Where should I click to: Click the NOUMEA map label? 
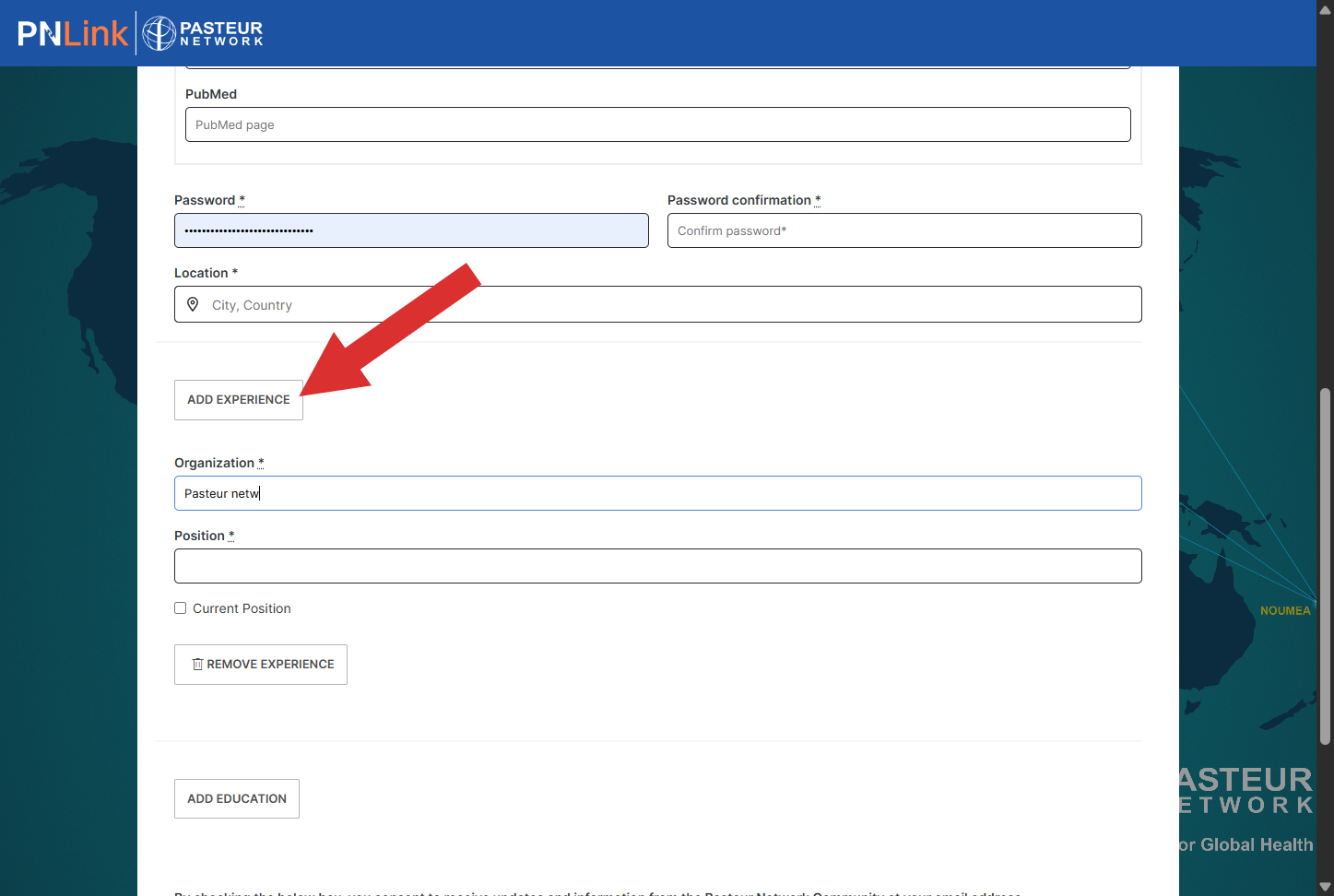1285,611
